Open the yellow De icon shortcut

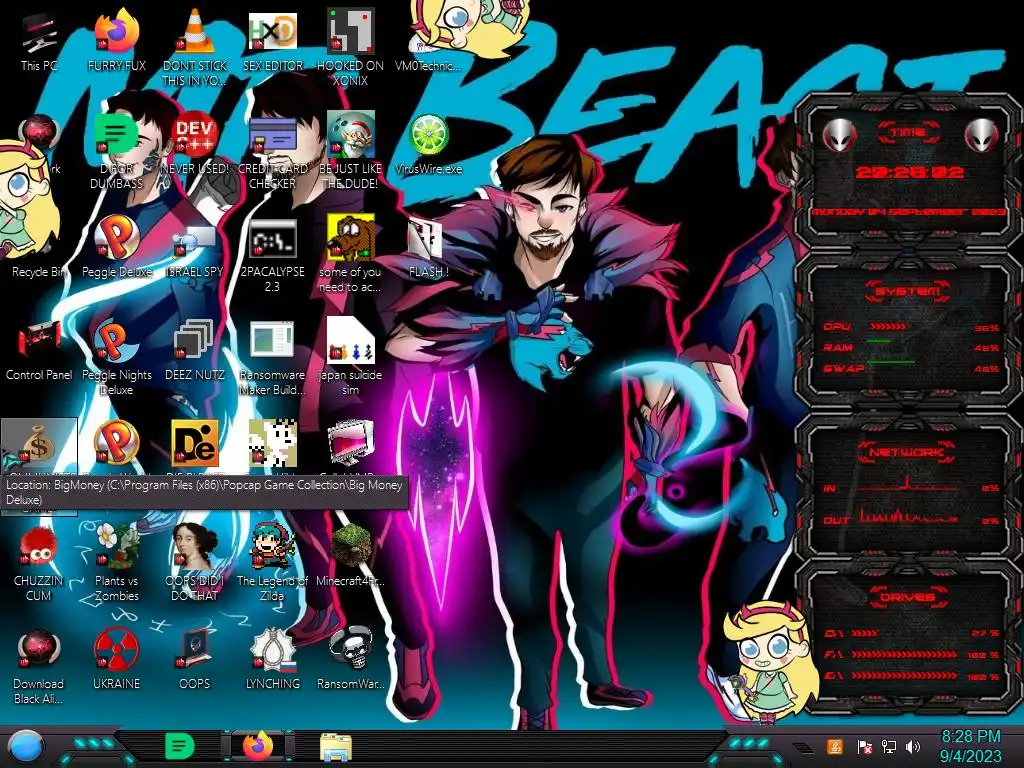(x=194, y=444)
